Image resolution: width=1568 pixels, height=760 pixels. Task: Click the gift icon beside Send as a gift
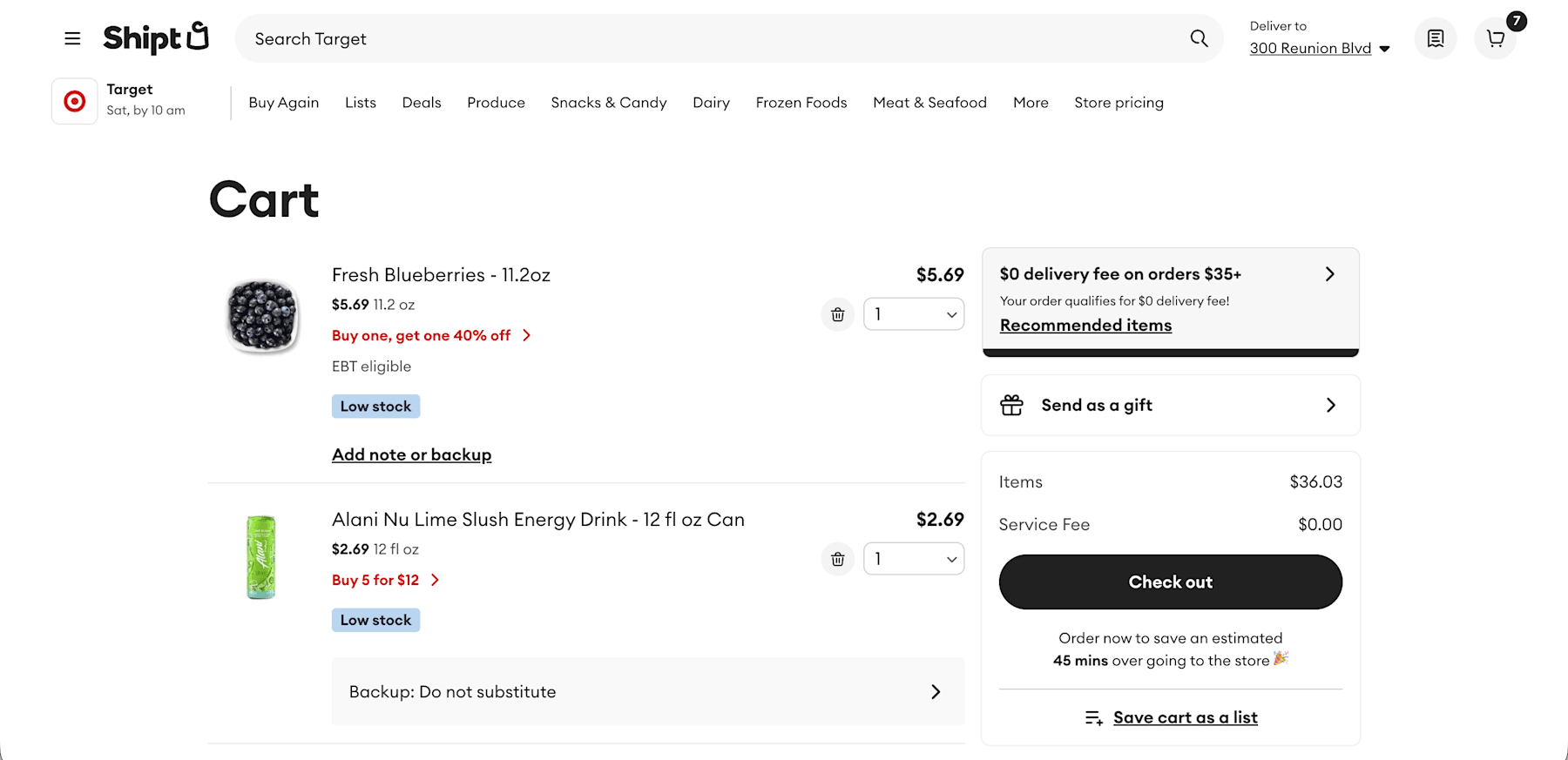[x=1011, y=405]
